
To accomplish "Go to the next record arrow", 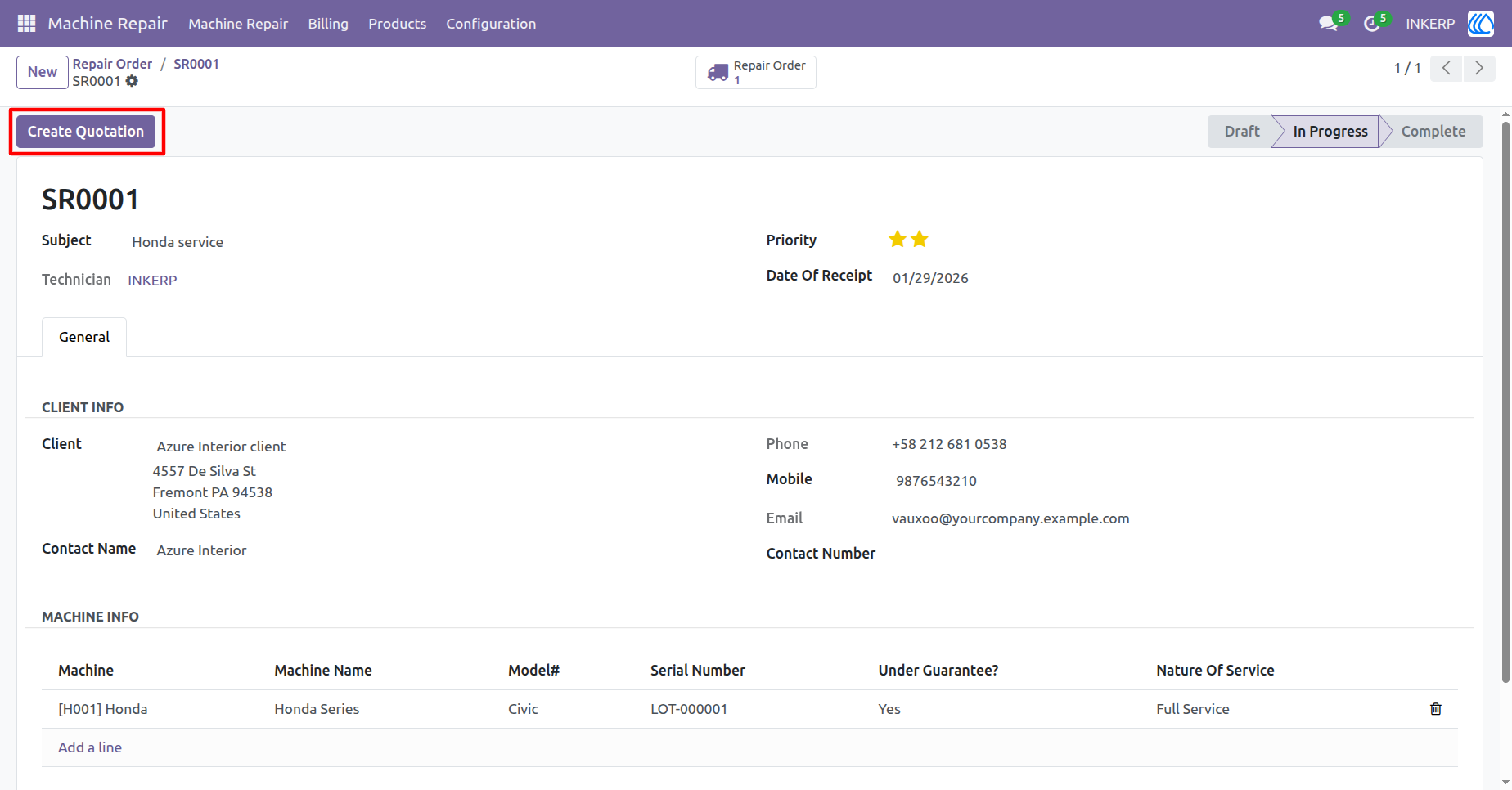I will (1479, 68).
